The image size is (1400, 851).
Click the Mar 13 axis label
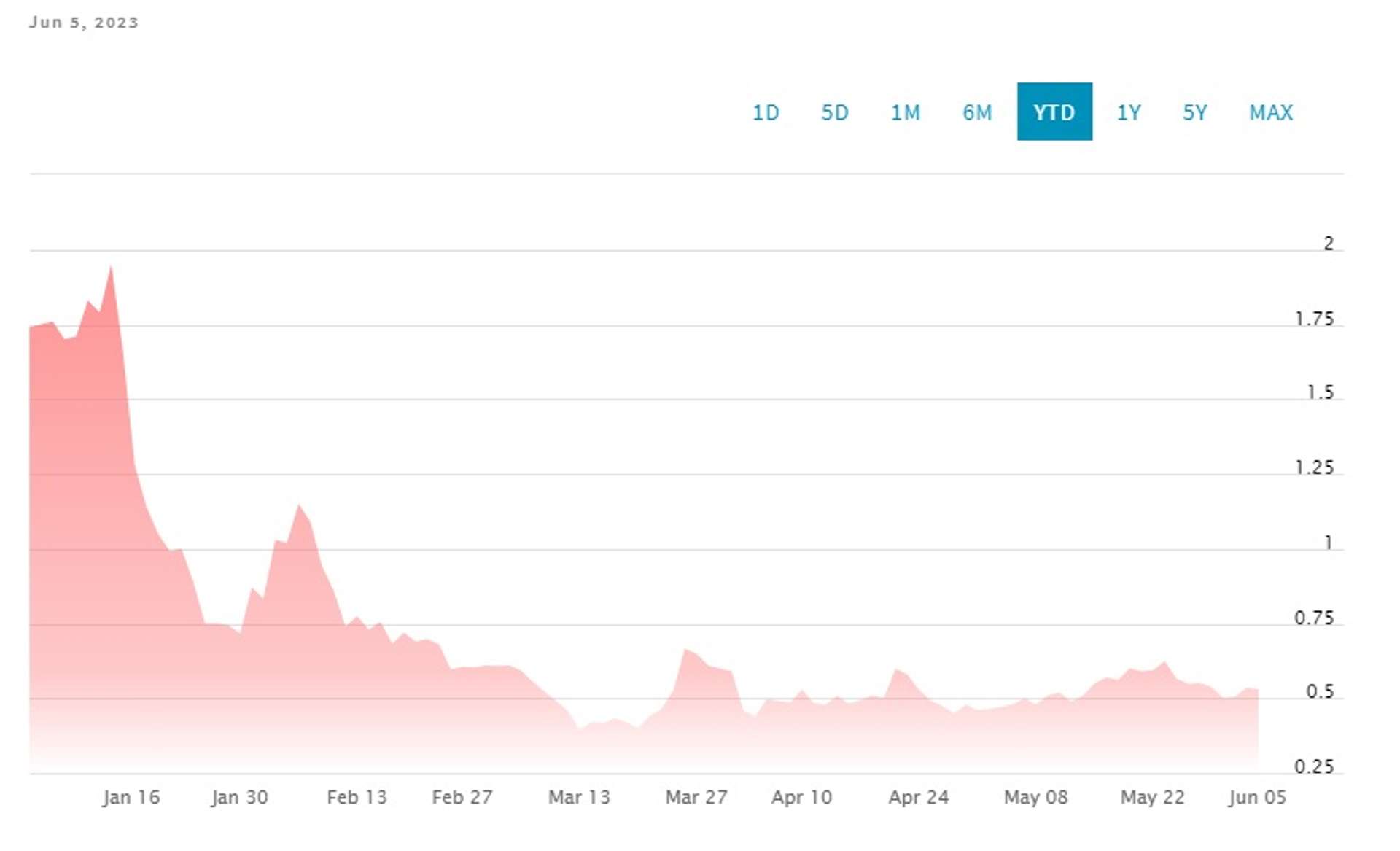coord(579,797)
